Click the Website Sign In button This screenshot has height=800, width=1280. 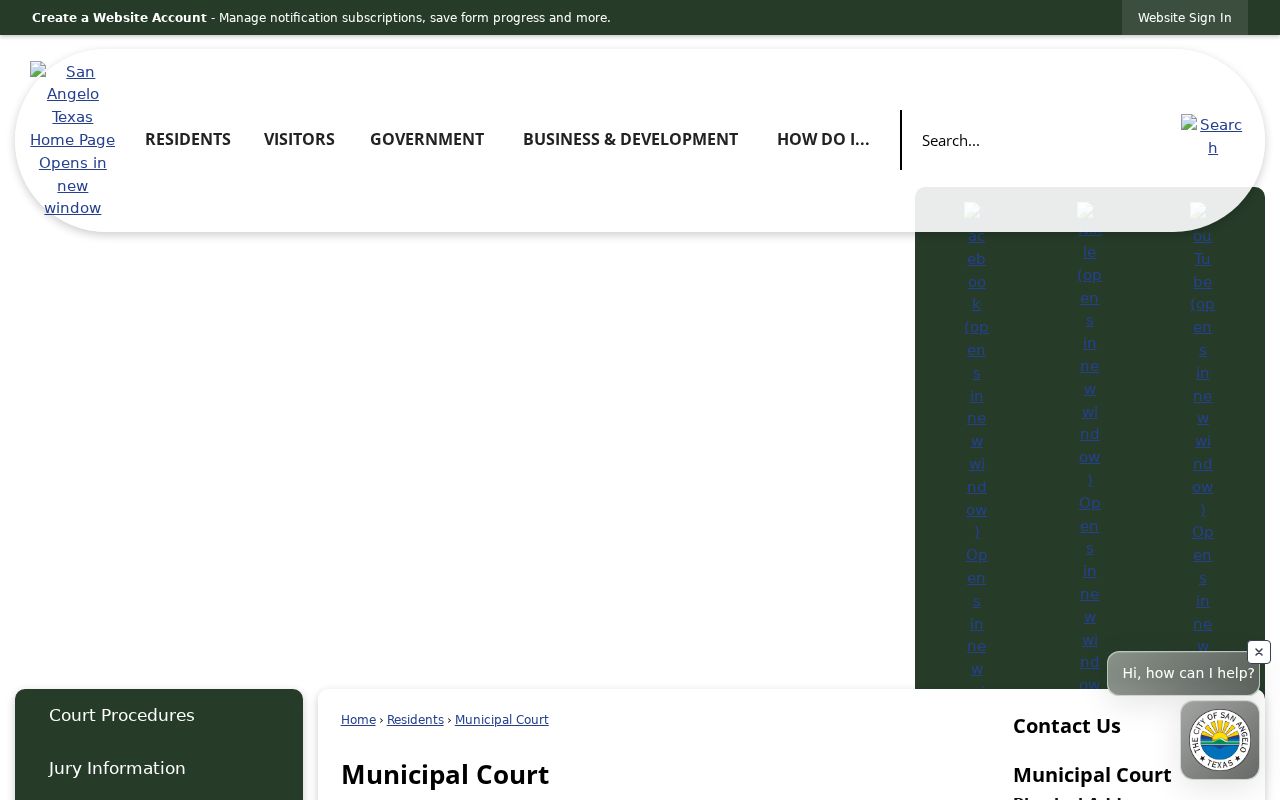(x=1184, y=18)
